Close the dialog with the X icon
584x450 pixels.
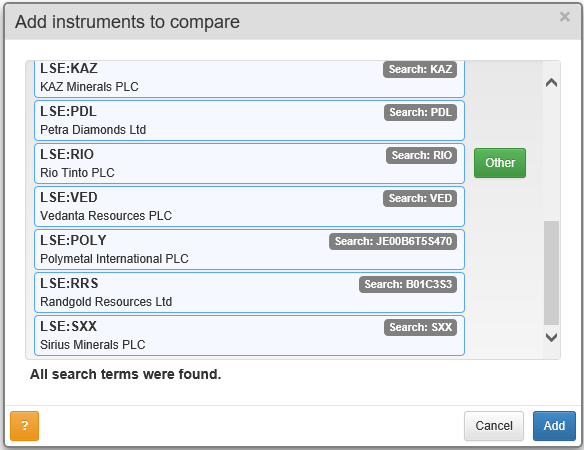pyautogui.click(x=565, y=17)
